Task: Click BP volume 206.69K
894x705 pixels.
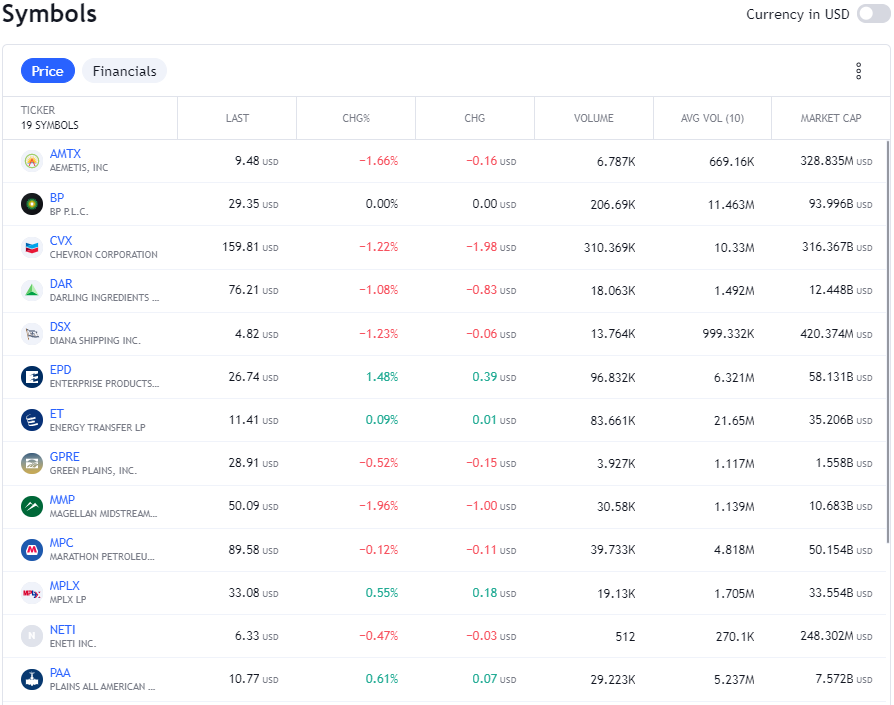Action: coord(613,204)
